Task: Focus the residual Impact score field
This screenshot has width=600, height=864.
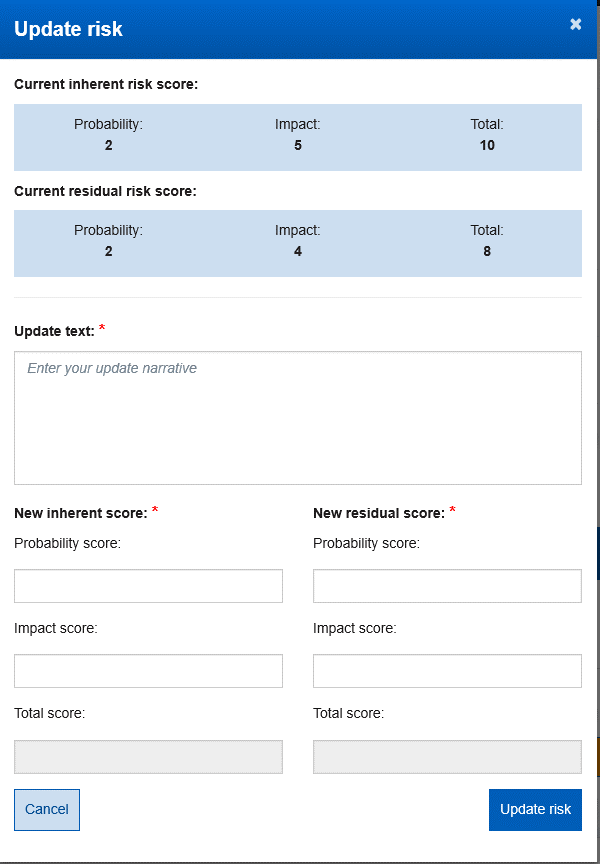Action: click(447, 671)
